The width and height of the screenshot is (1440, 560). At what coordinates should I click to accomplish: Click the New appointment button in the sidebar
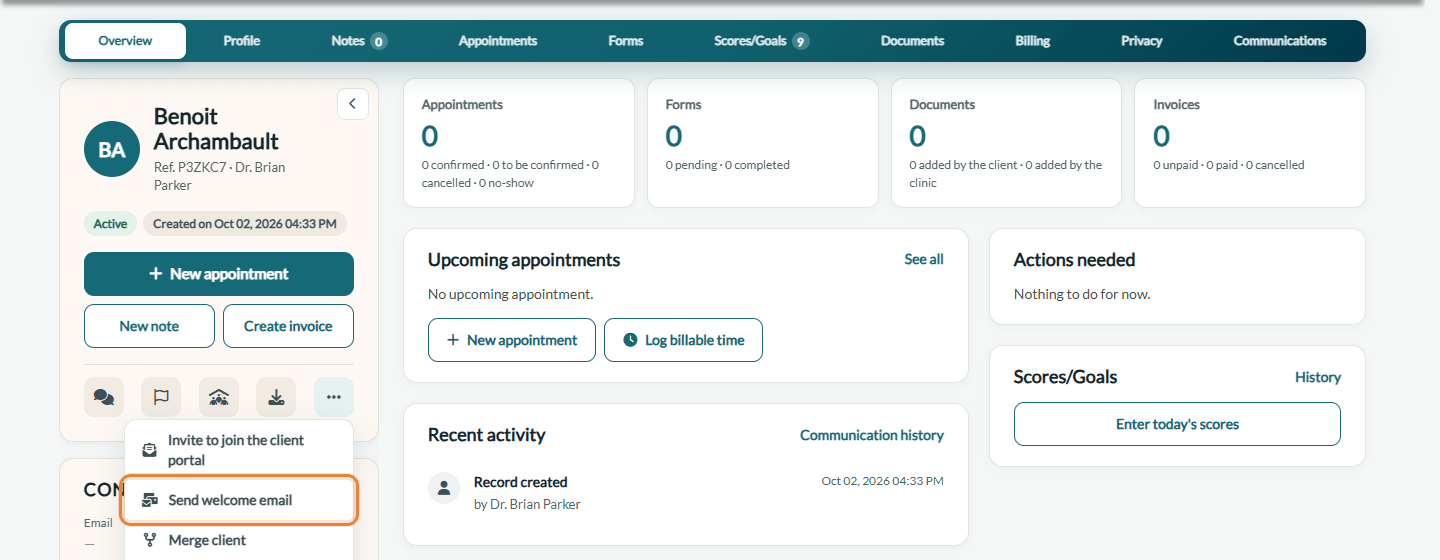219,274
